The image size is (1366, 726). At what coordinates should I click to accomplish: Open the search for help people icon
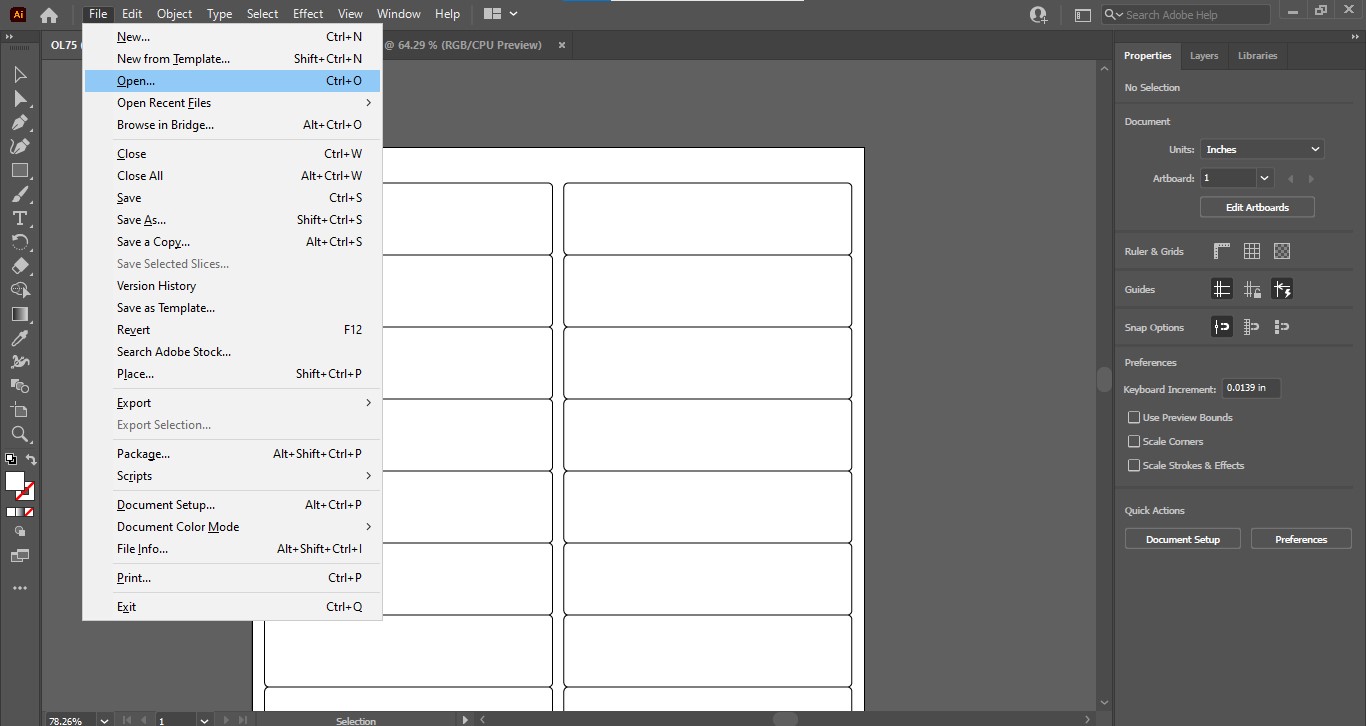[1038, 15]
